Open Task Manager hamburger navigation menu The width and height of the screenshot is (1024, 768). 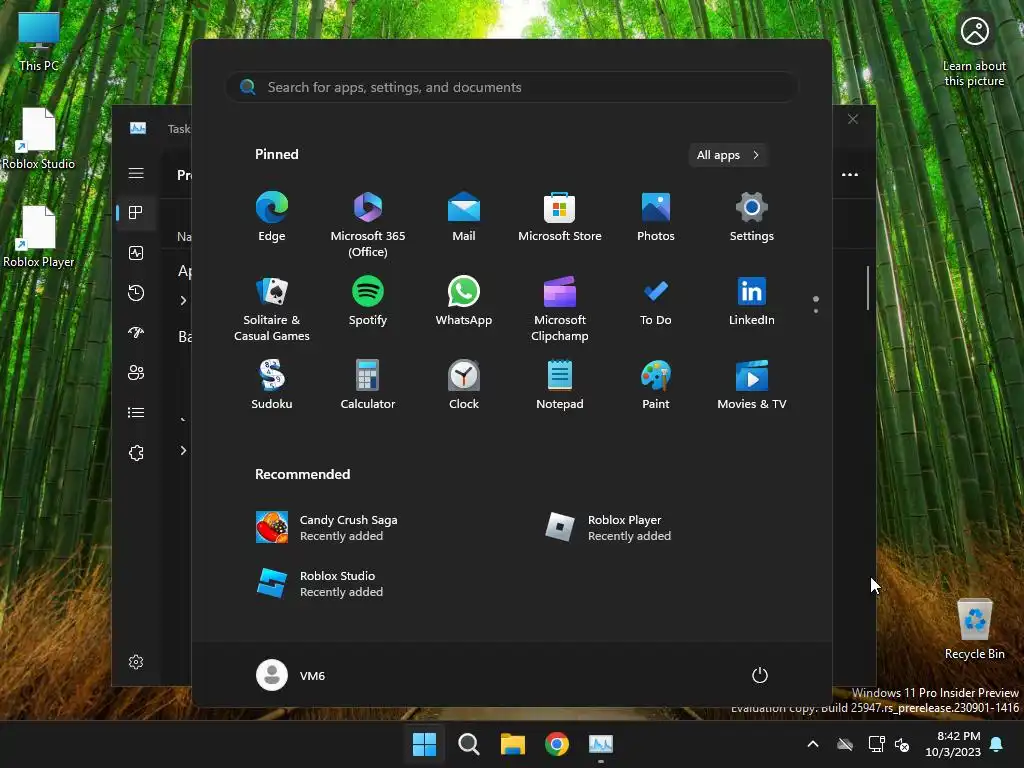pos(136,173)
